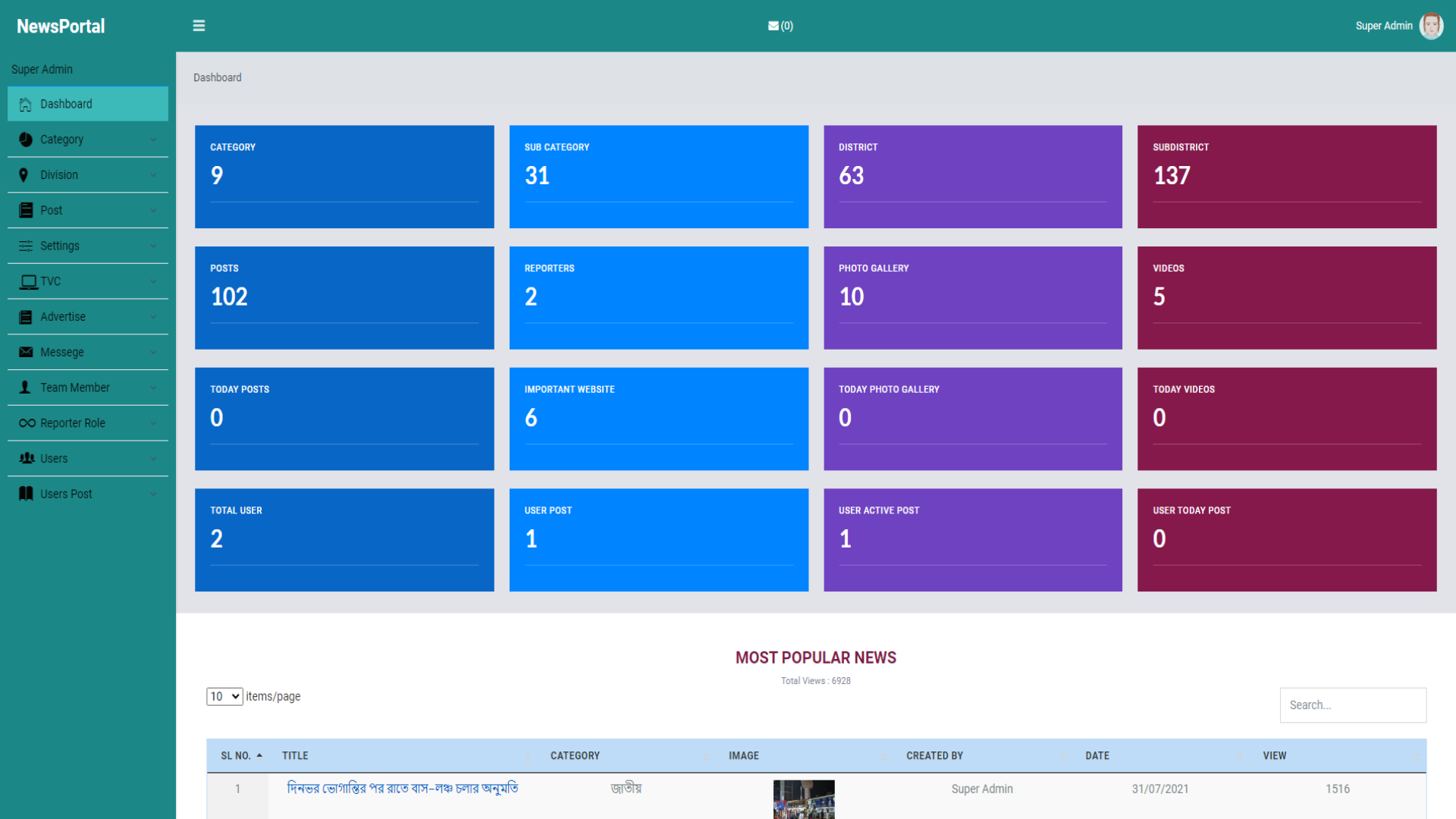
Task: Open the Team Member menu item
Action: (74, 388)
